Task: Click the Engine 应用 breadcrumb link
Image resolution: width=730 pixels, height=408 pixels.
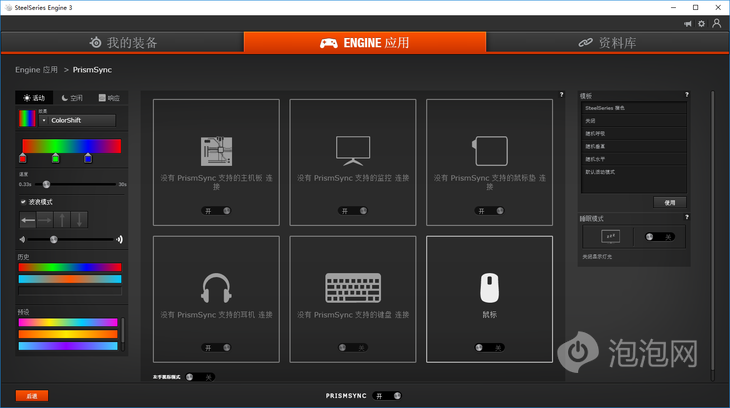Action: point(36,69)
